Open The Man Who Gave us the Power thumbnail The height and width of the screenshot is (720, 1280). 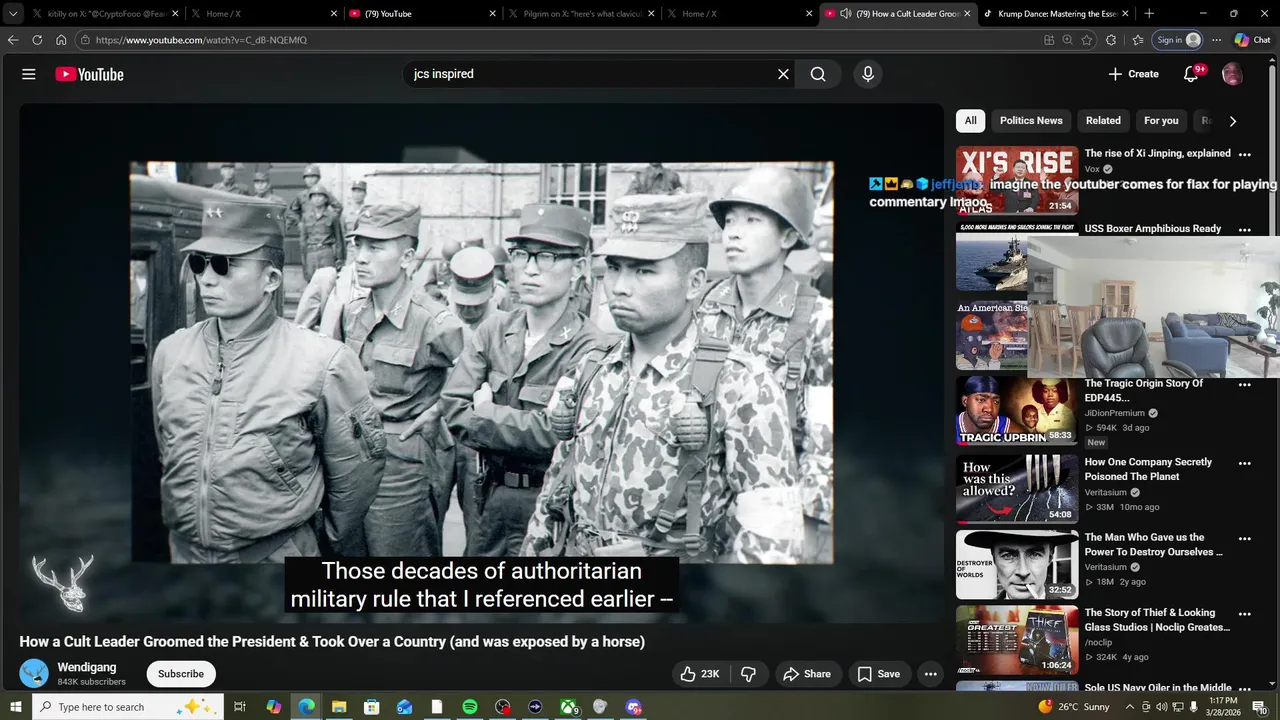pos(1017,565)
